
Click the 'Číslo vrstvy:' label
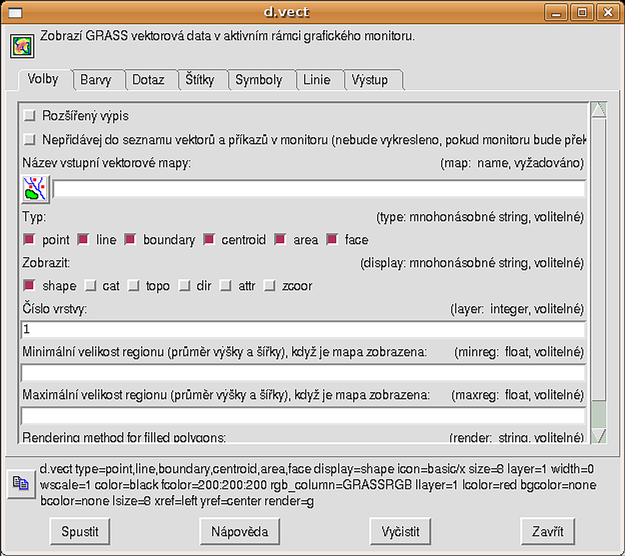click(x=55, y=309)
